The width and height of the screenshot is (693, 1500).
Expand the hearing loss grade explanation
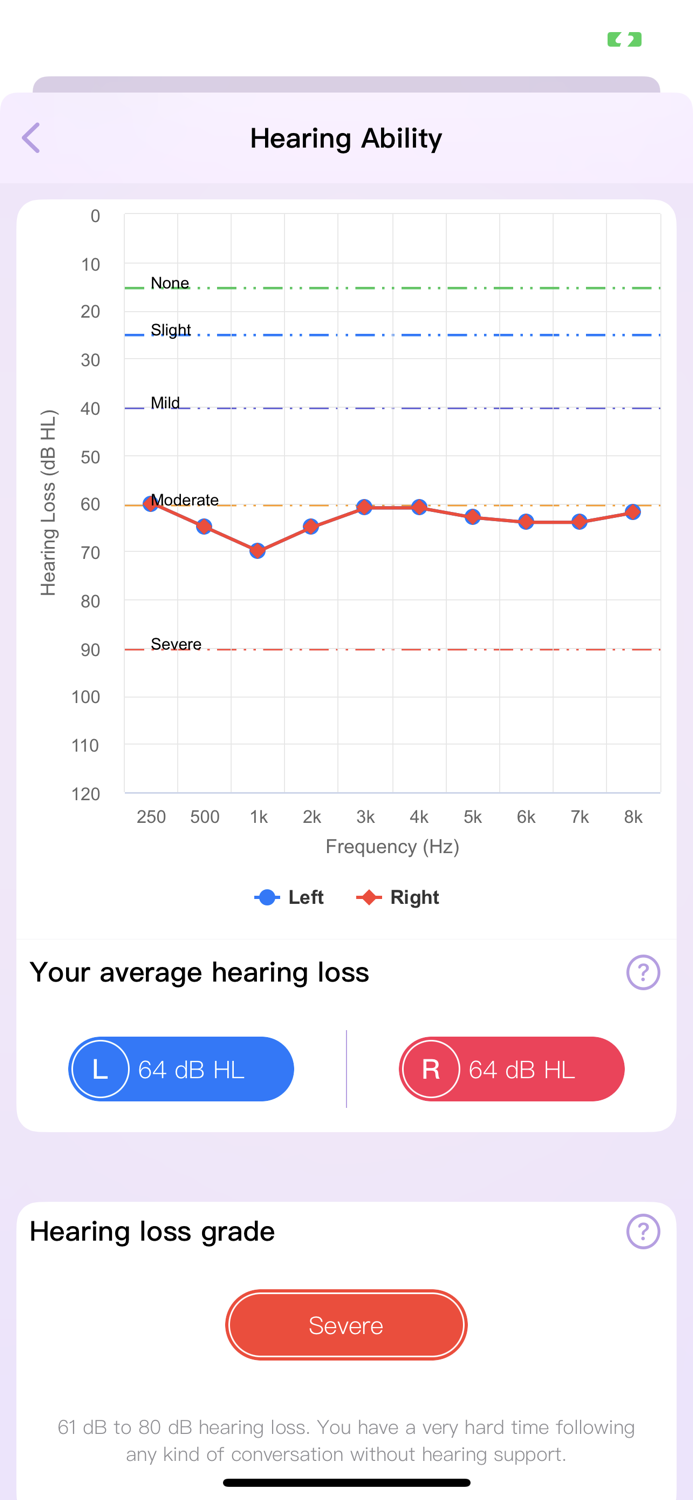click(x=644, y=1232)
